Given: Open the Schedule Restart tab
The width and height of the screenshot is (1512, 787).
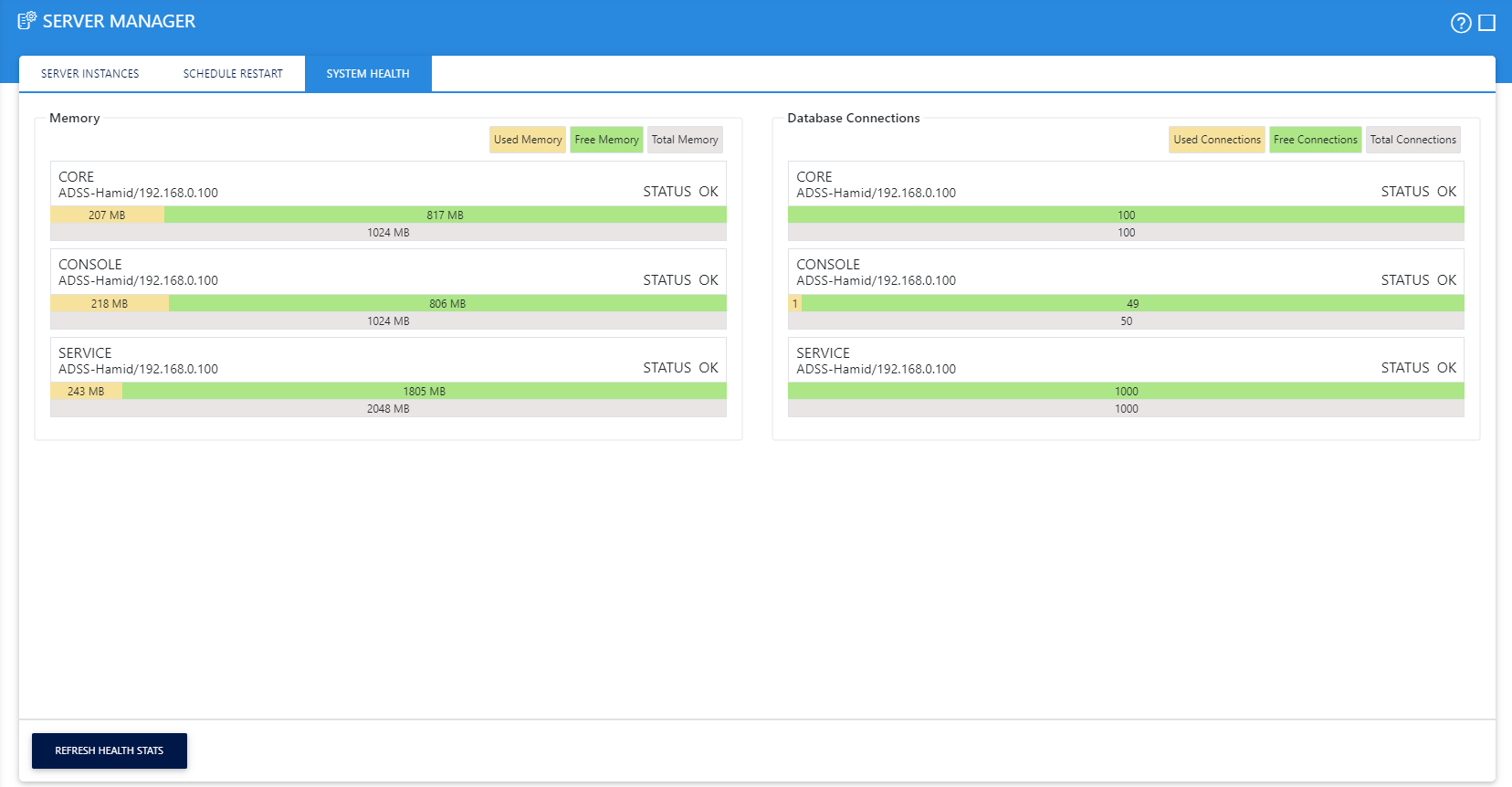Looking at the screenshot, I should pyautogui.click(x=233, y=74).
